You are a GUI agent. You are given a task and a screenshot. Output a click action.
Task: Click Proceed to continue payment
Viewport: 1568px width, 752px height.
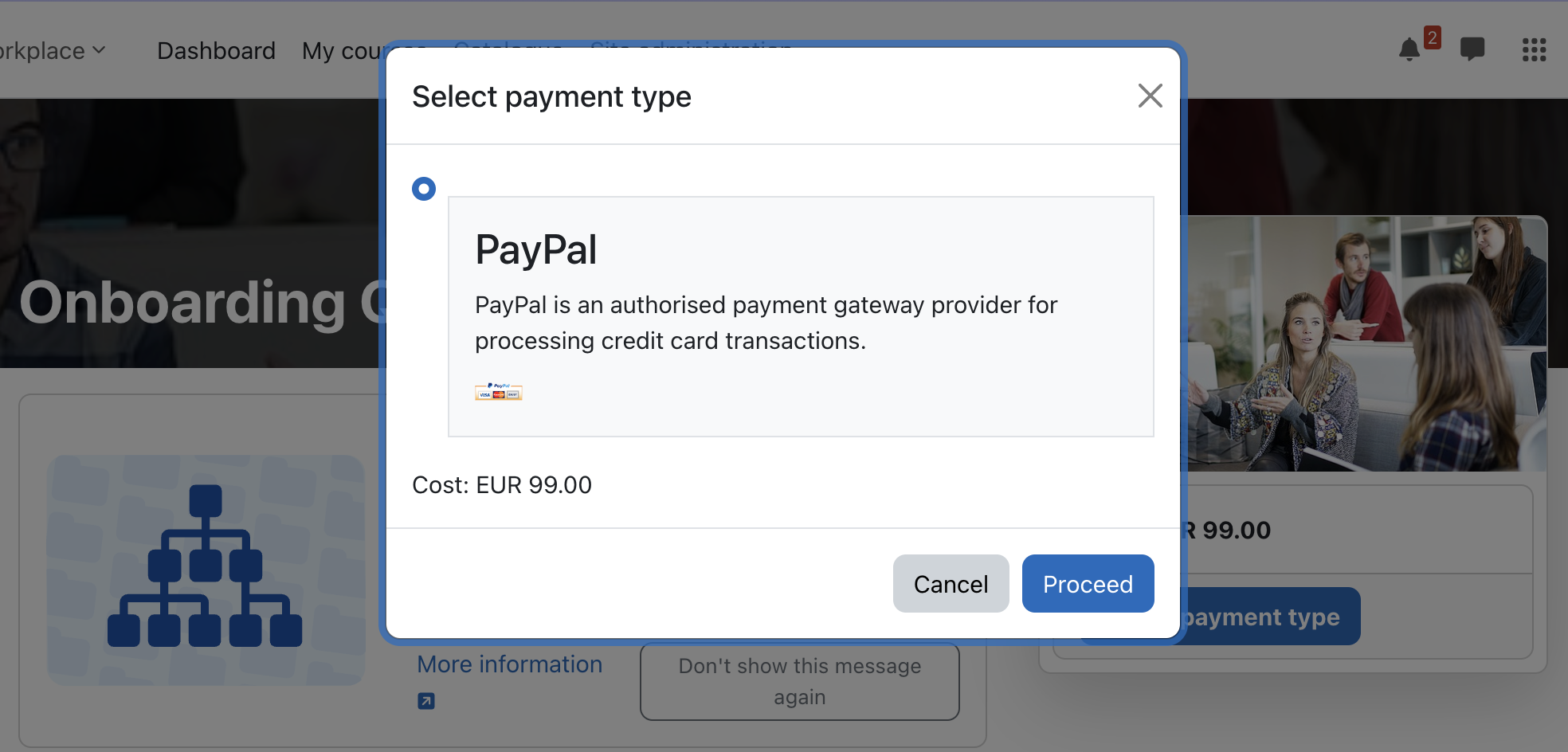pos(1088,584)
